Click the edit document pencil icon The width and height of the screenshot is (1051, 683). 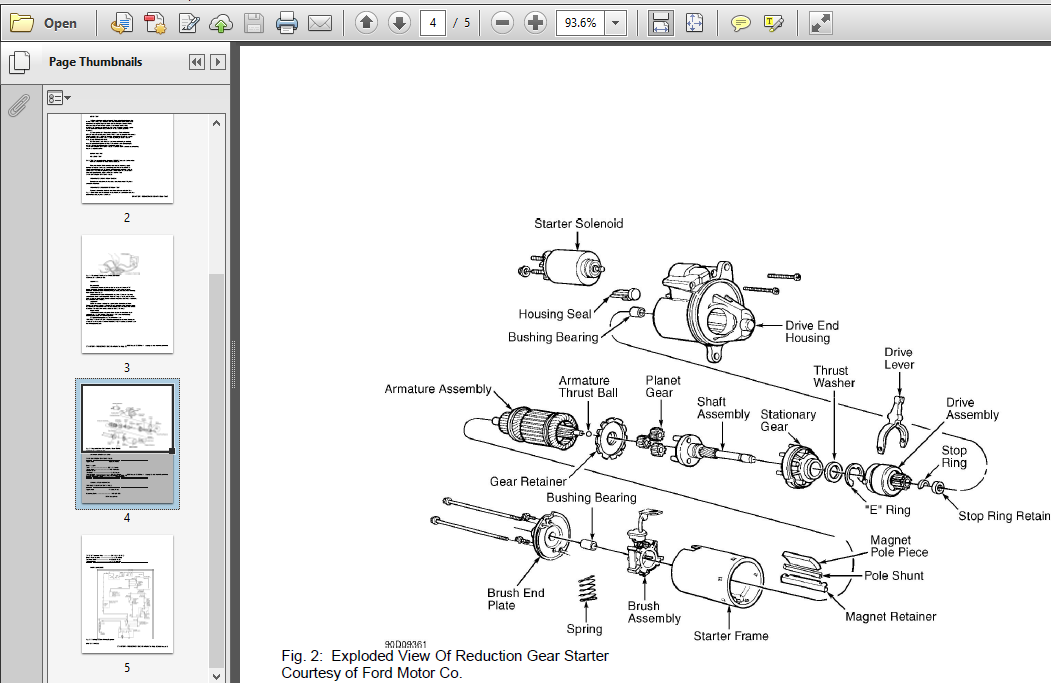188,23
